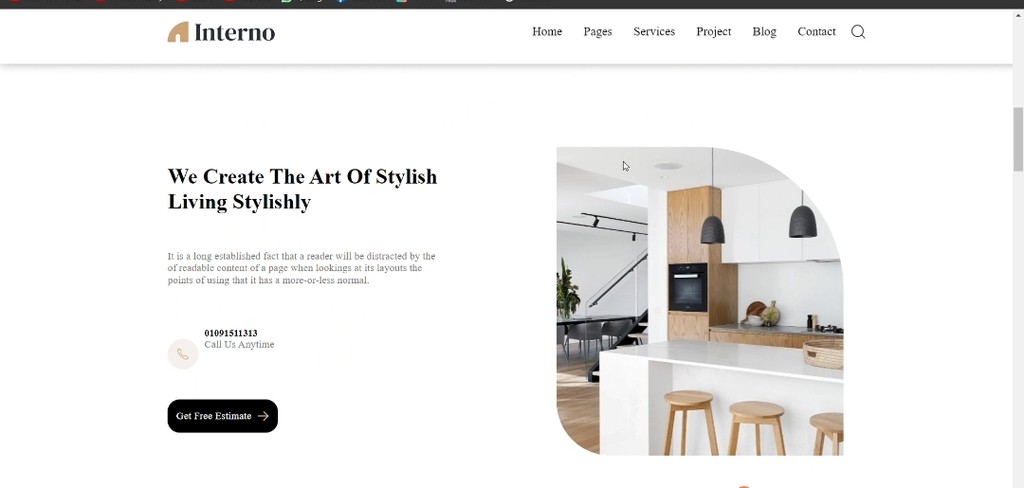
Task: Open the search magnifier icon
Action: pyautogui.click(x=858, y=31)
